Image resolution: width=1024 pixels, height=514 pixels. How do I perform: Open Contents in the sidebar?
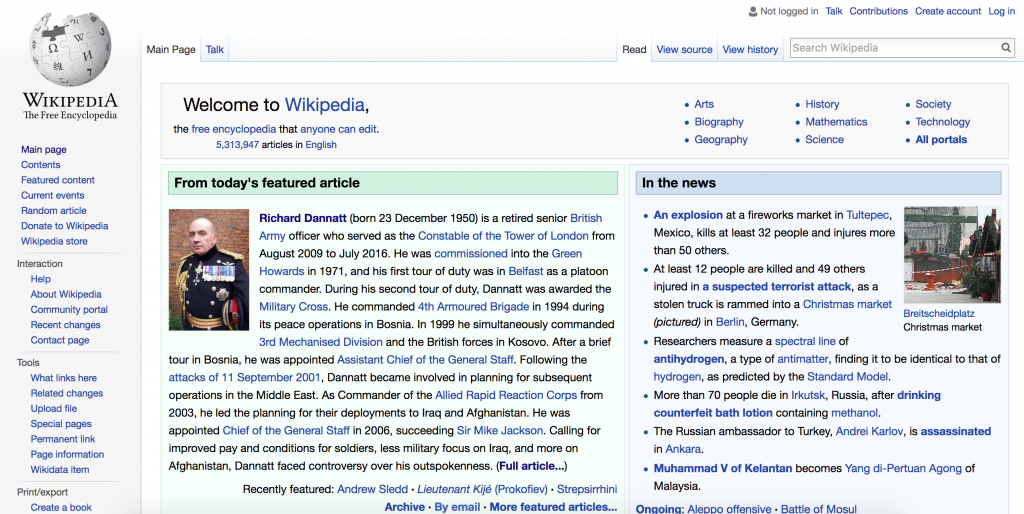40,165
